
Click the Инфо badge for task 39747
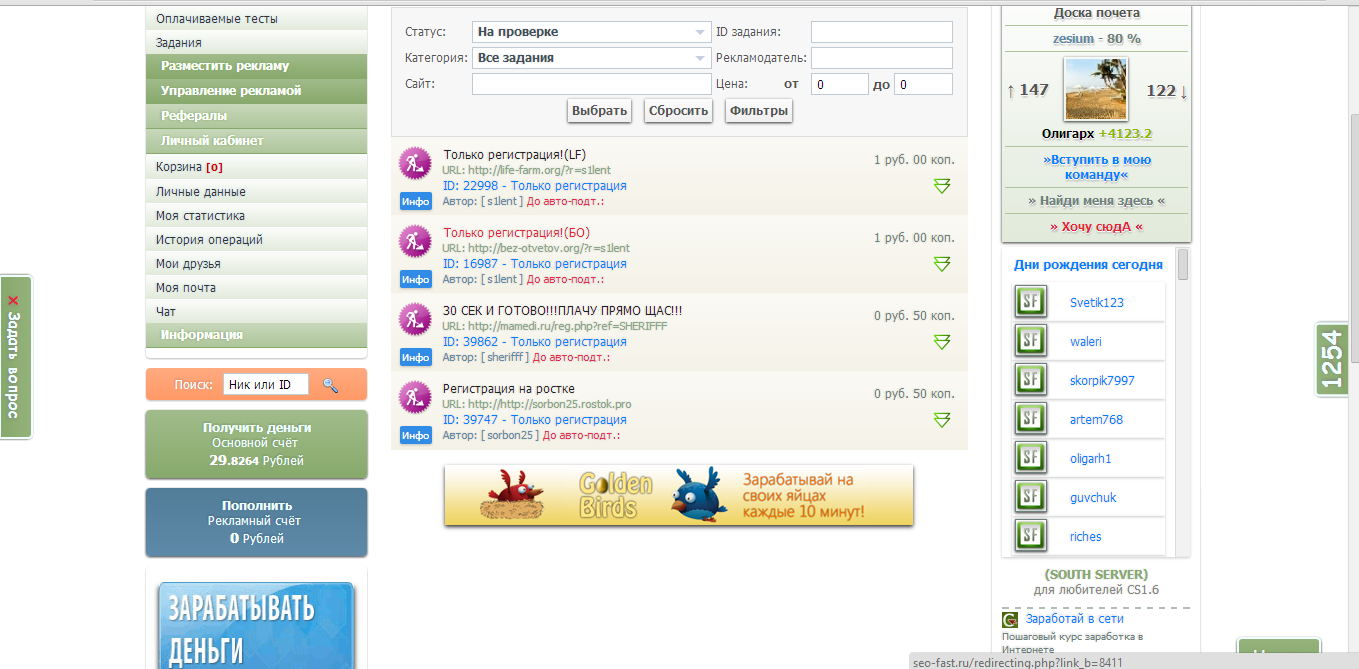click(415, 435)
